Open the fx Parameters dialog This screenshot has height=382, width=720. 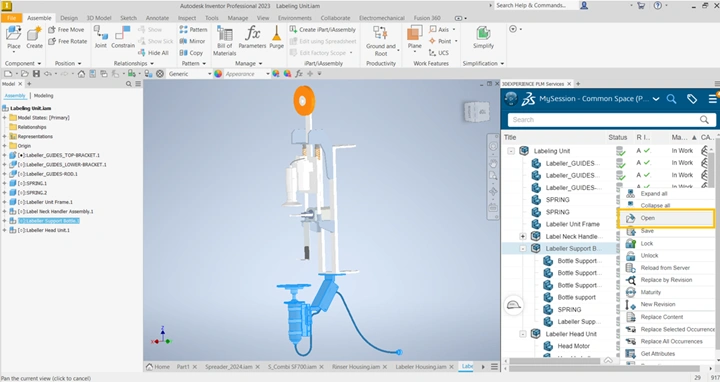252,37
